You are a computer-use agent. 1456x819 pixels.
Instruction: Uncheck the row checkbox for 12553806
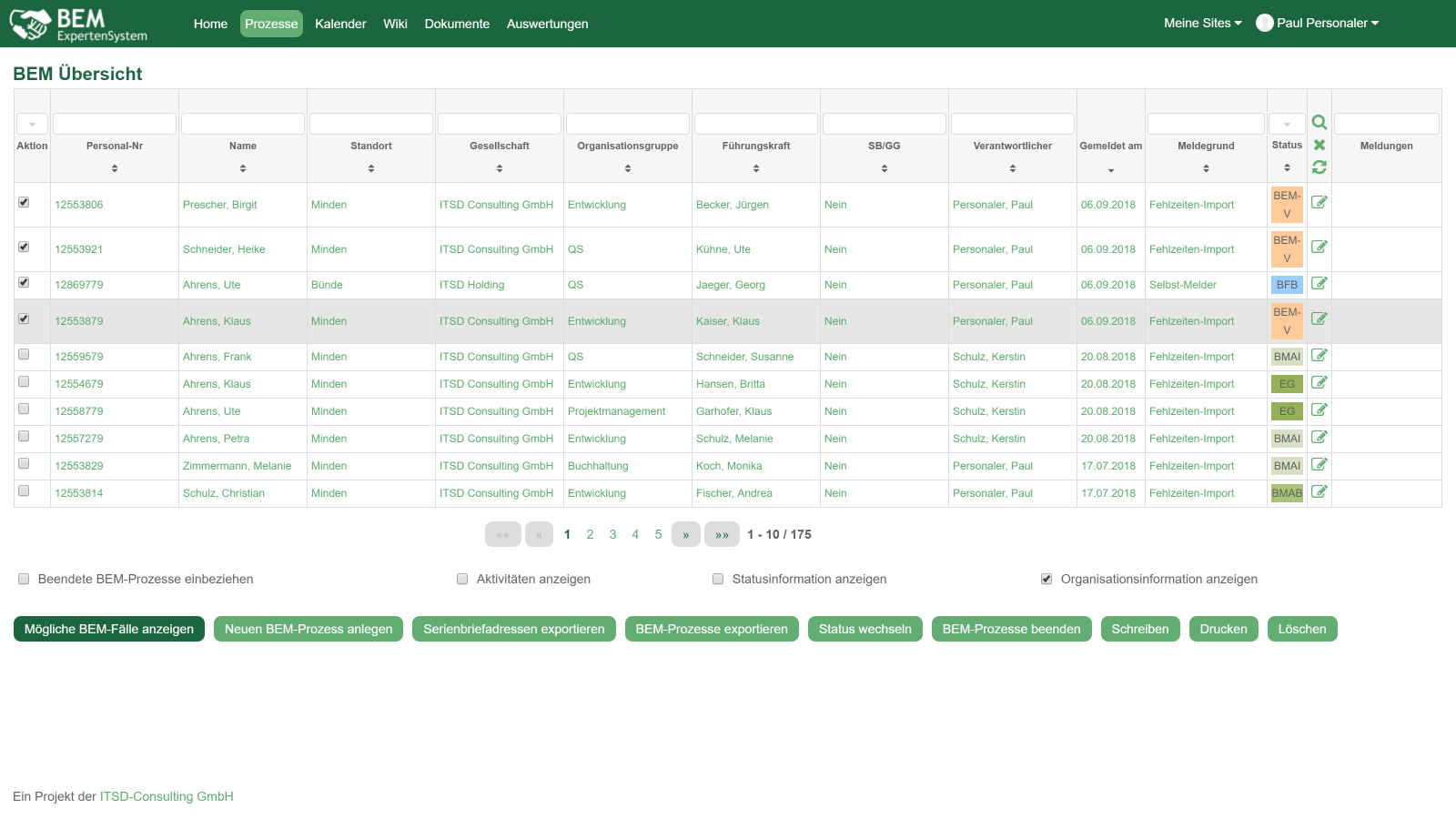(24, 203)
